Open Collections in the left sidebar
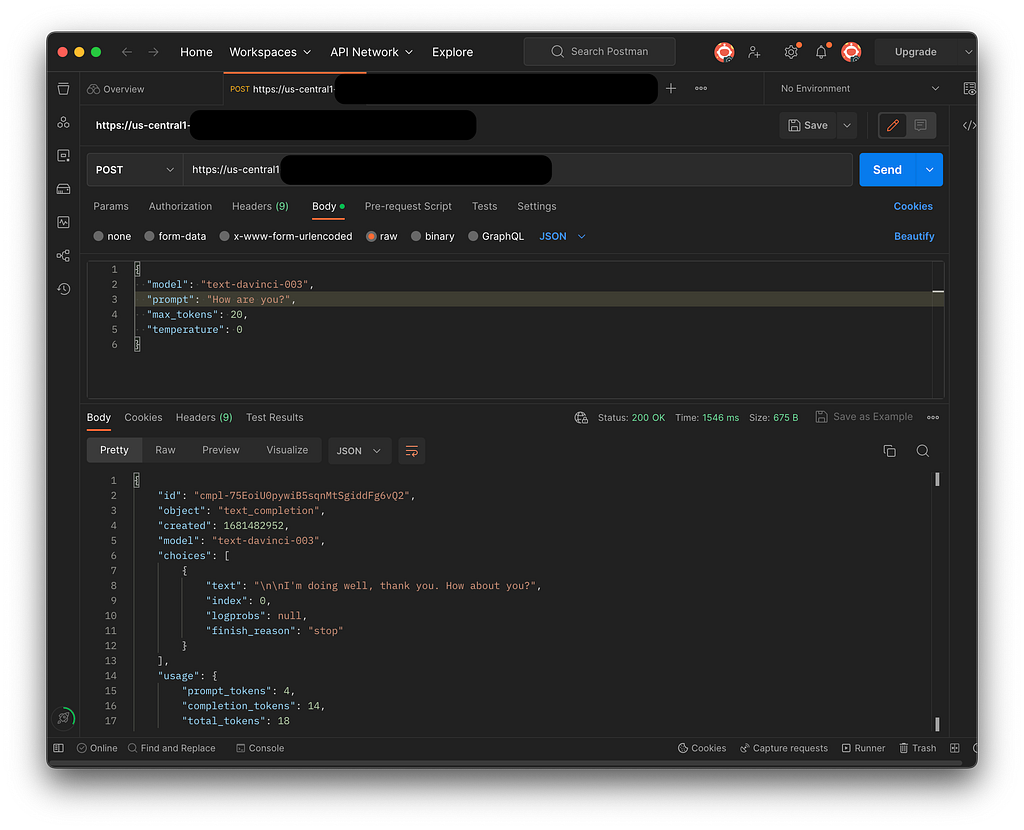The image size is (1024, 830). tap(63, 89)
